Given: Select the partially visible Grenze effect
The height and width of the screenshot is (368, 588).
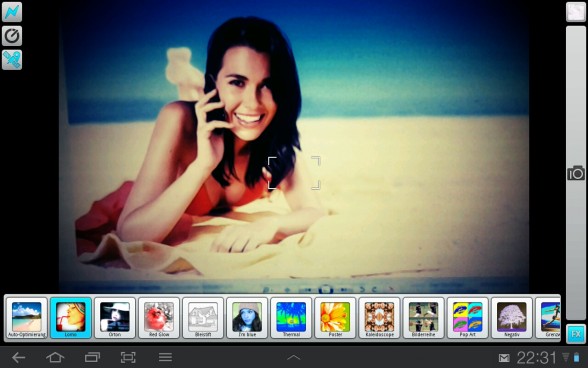Looking at the screenshot, I should click(x=548, y=318).
